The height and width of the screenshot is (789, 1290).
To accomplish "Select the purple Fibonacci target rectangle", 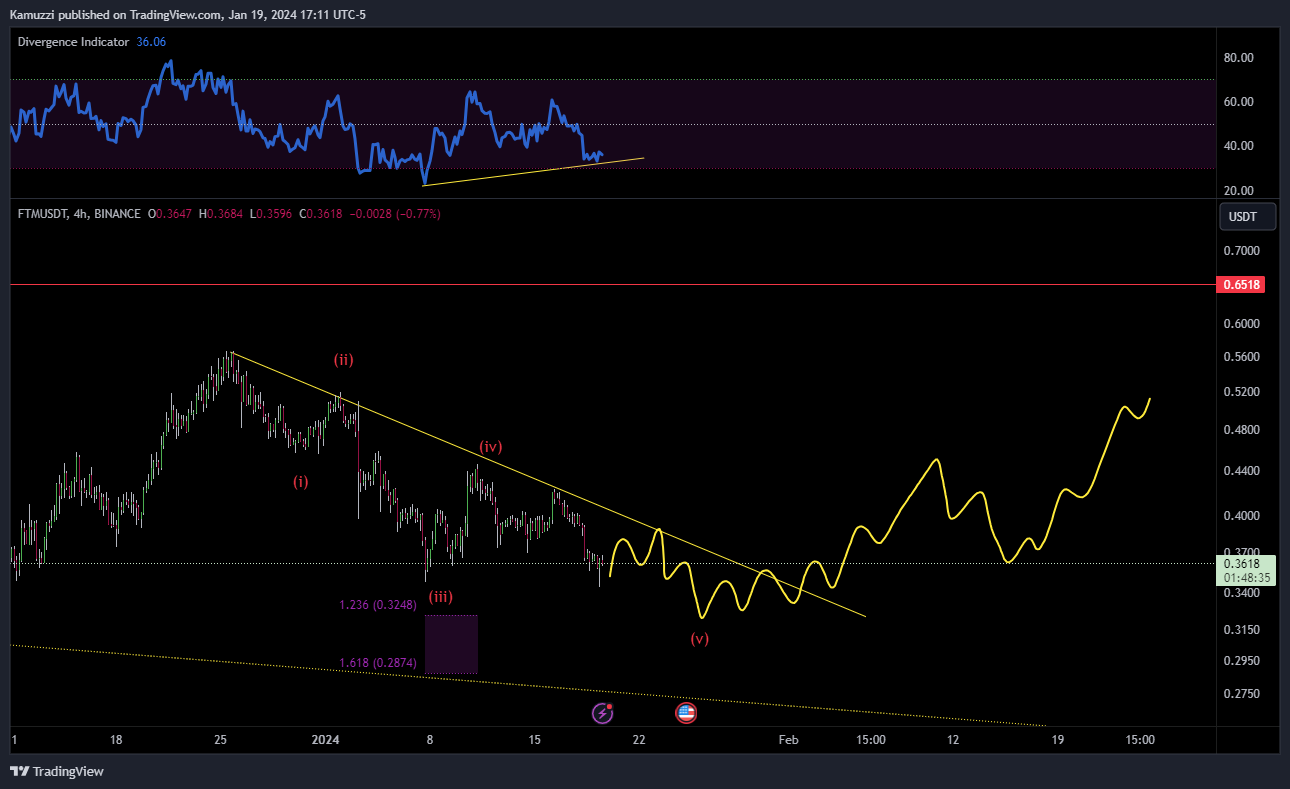I will [x=451, y=644].
